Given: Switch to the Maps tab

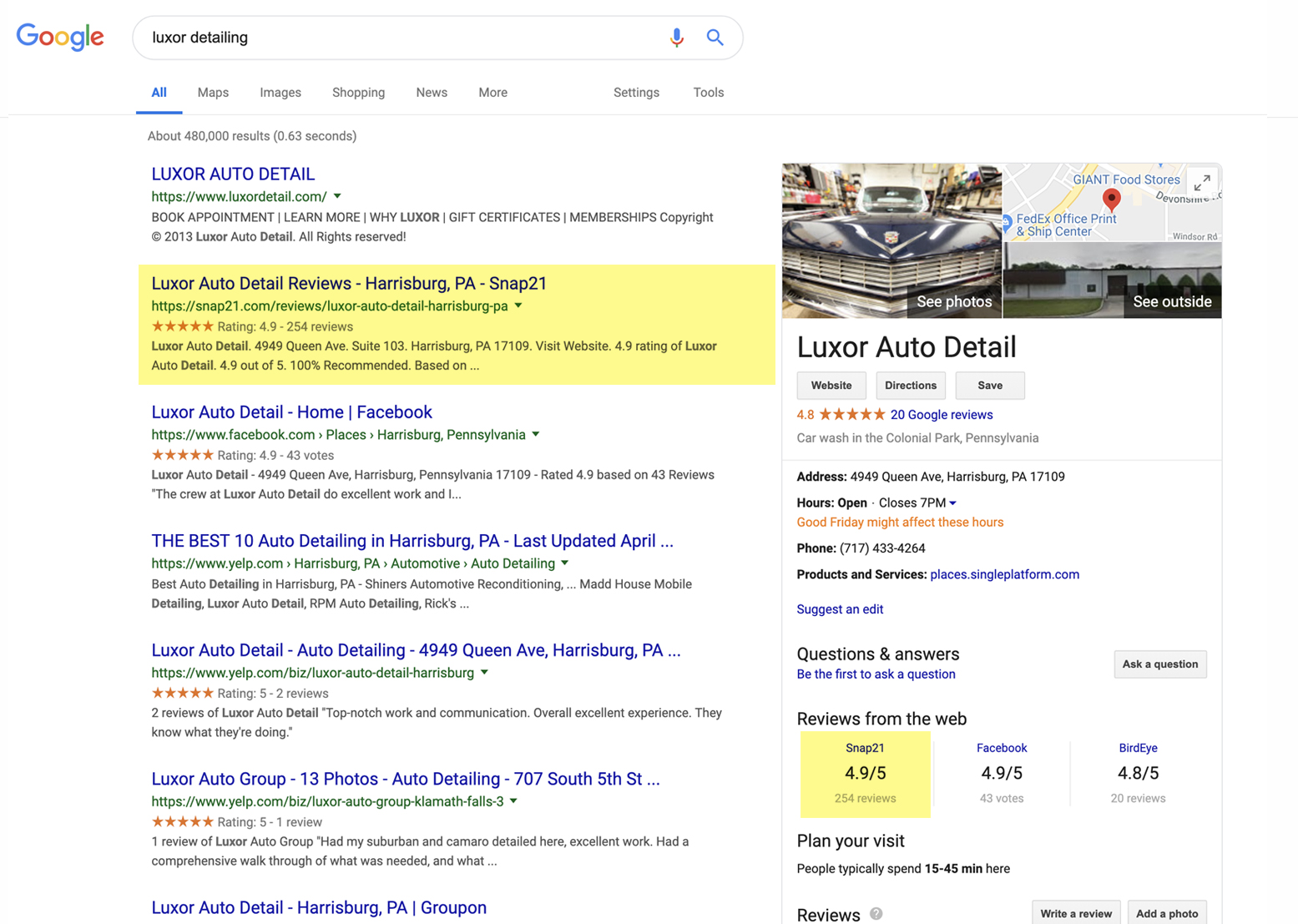Looking at the screenshot, I should click(213, 93).
